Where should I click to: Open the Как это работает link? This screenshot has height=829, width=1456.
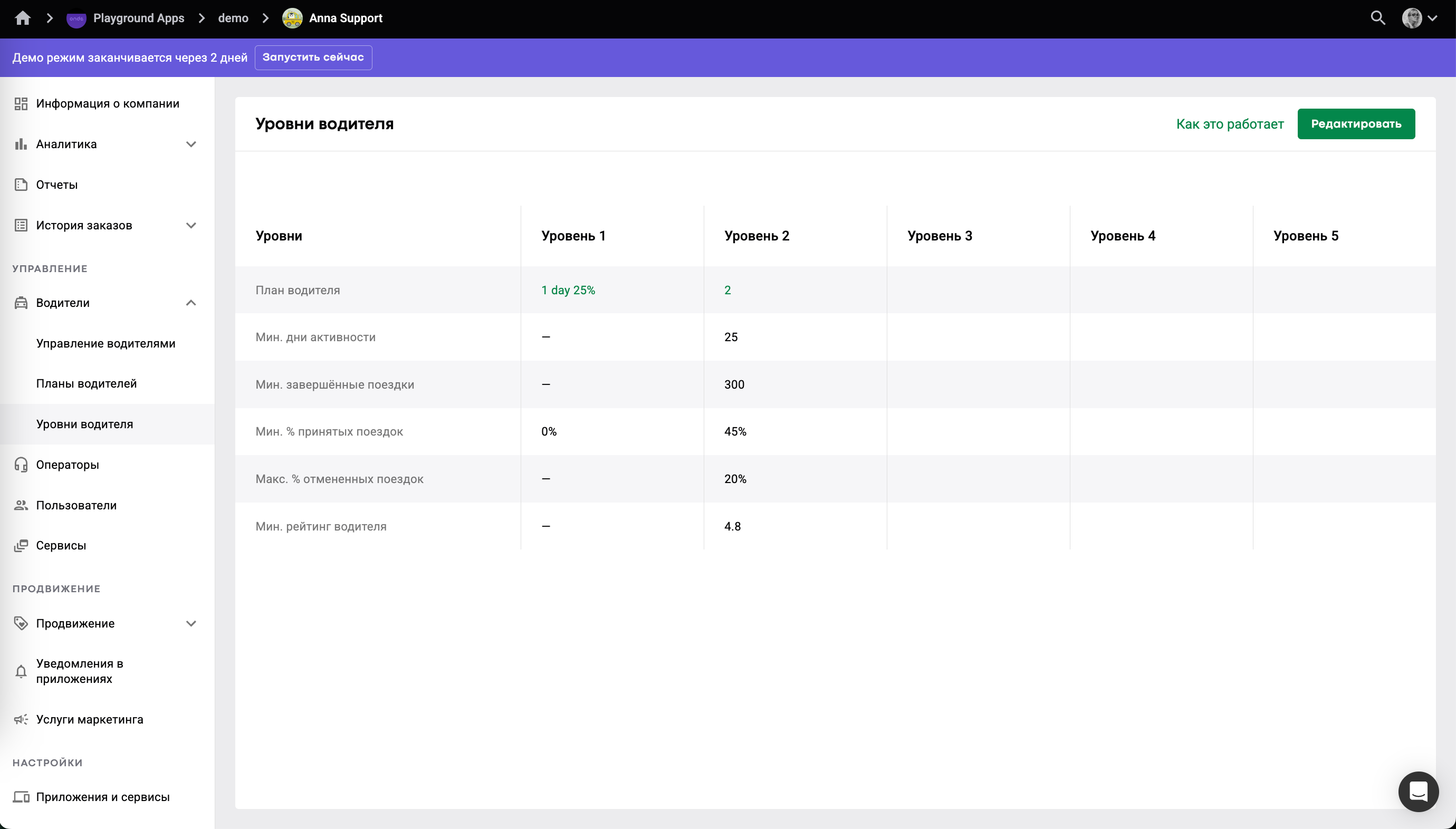click(1230, 124)
